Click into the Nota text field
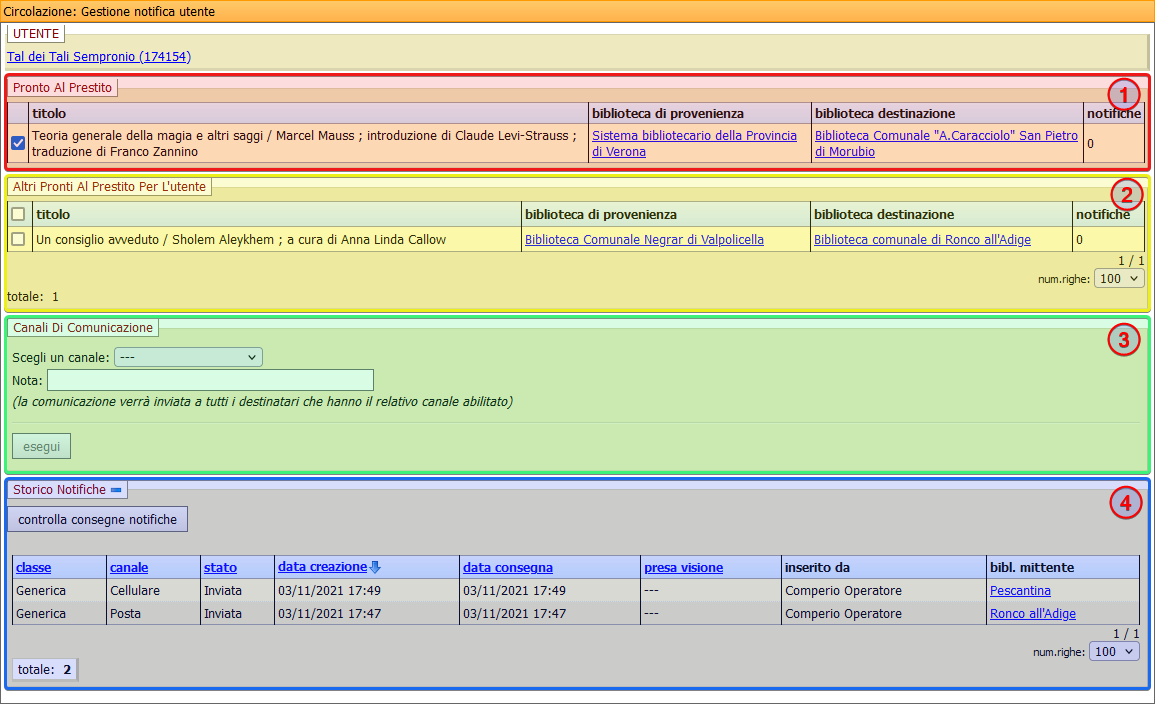Screen dimensions: 1155x704 click(210, 380)
